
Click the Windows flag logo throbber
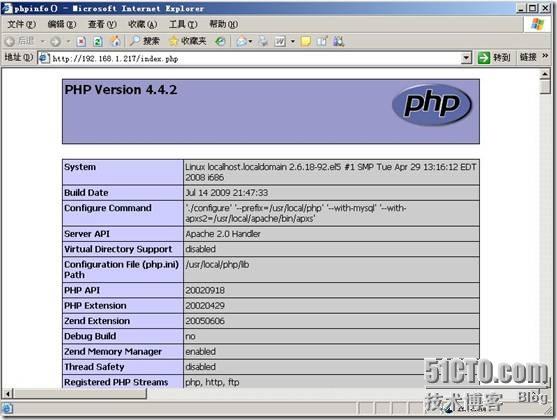(x=537, y=24)
